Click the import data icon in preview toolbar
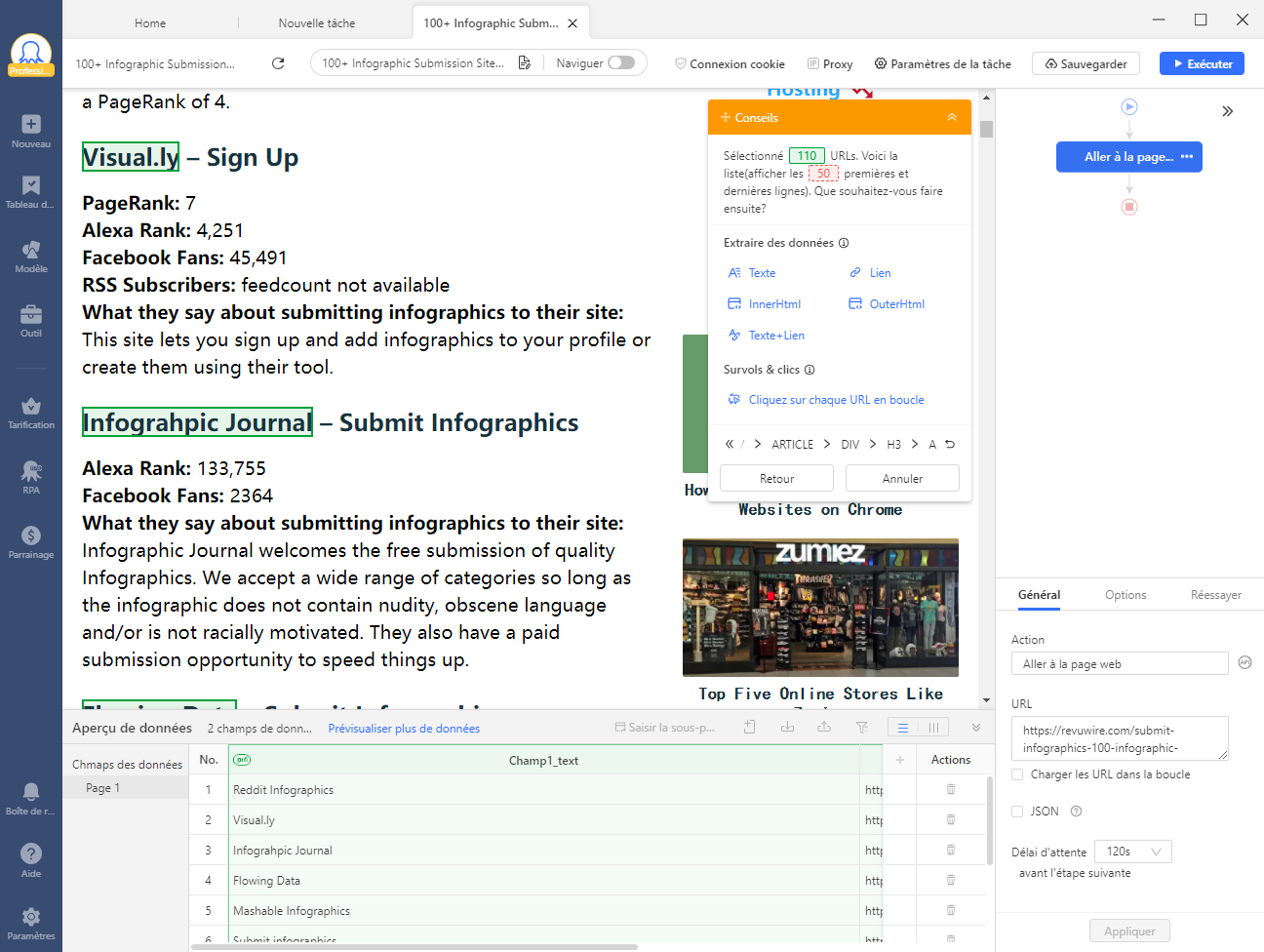The height and width of the screenshot is (952, 1264). point(787,728)
